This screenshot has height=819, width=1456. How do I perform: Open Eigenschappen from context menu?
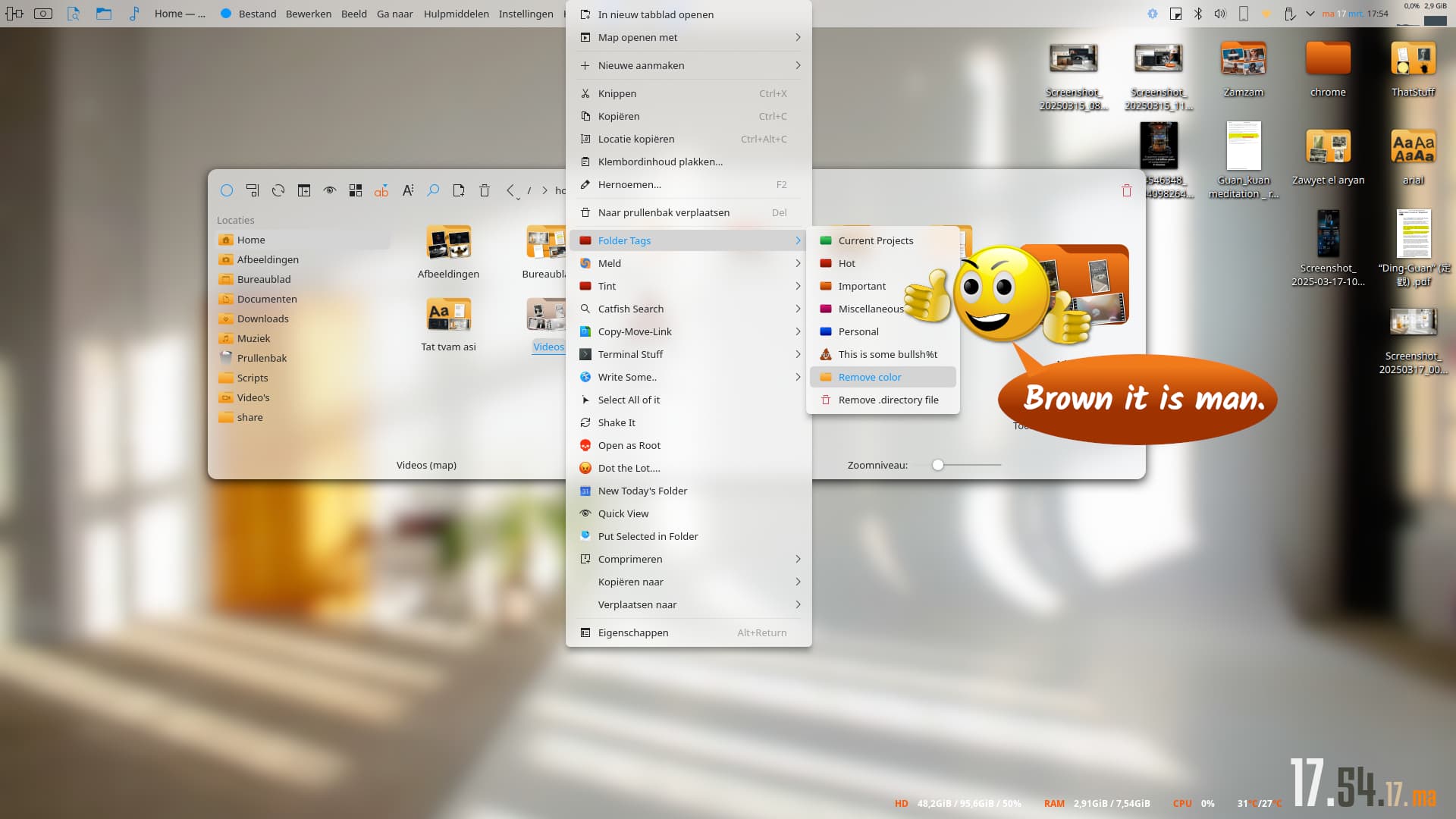(689, 632)
